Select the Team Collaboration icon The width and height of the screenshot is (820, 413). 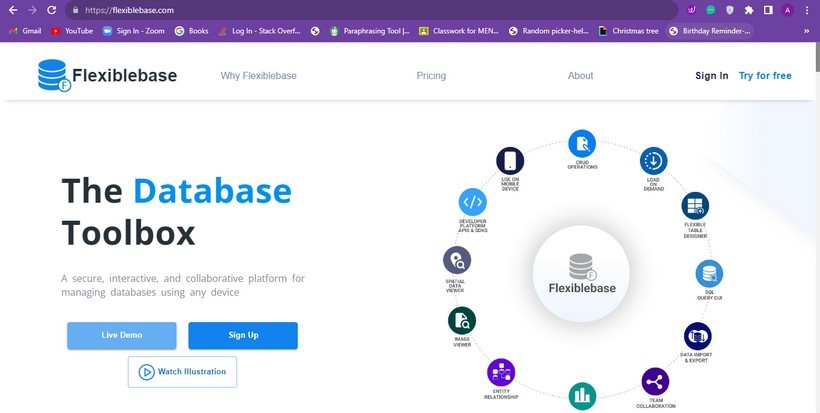pyautogui.click(x=655, y=382)
